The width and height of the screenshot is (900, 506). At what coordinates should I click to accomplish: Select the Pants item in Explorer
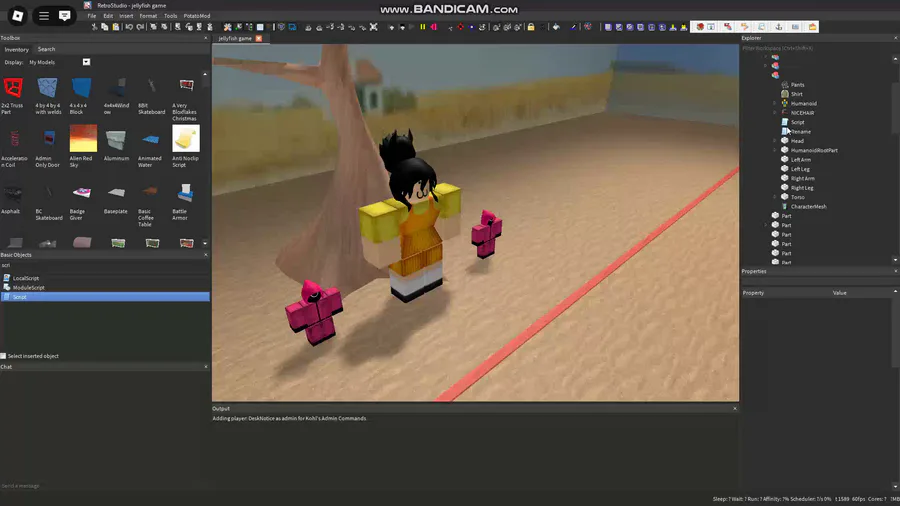point(797,84)
